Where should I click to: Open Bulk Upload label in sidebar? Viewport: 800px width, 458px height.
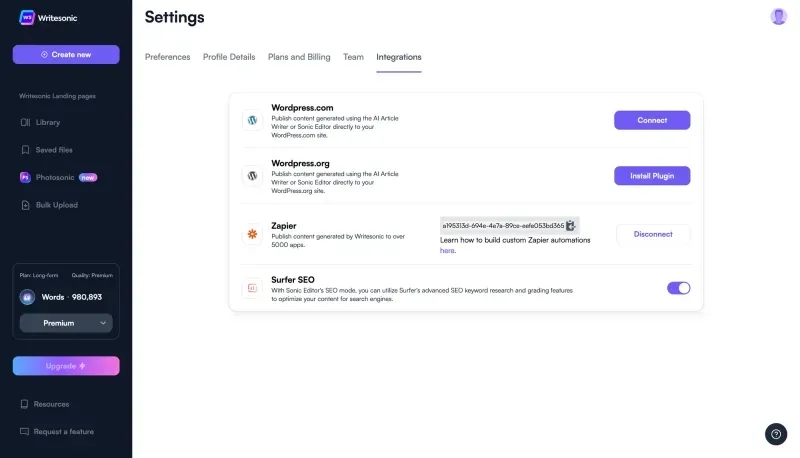(57, 205)
